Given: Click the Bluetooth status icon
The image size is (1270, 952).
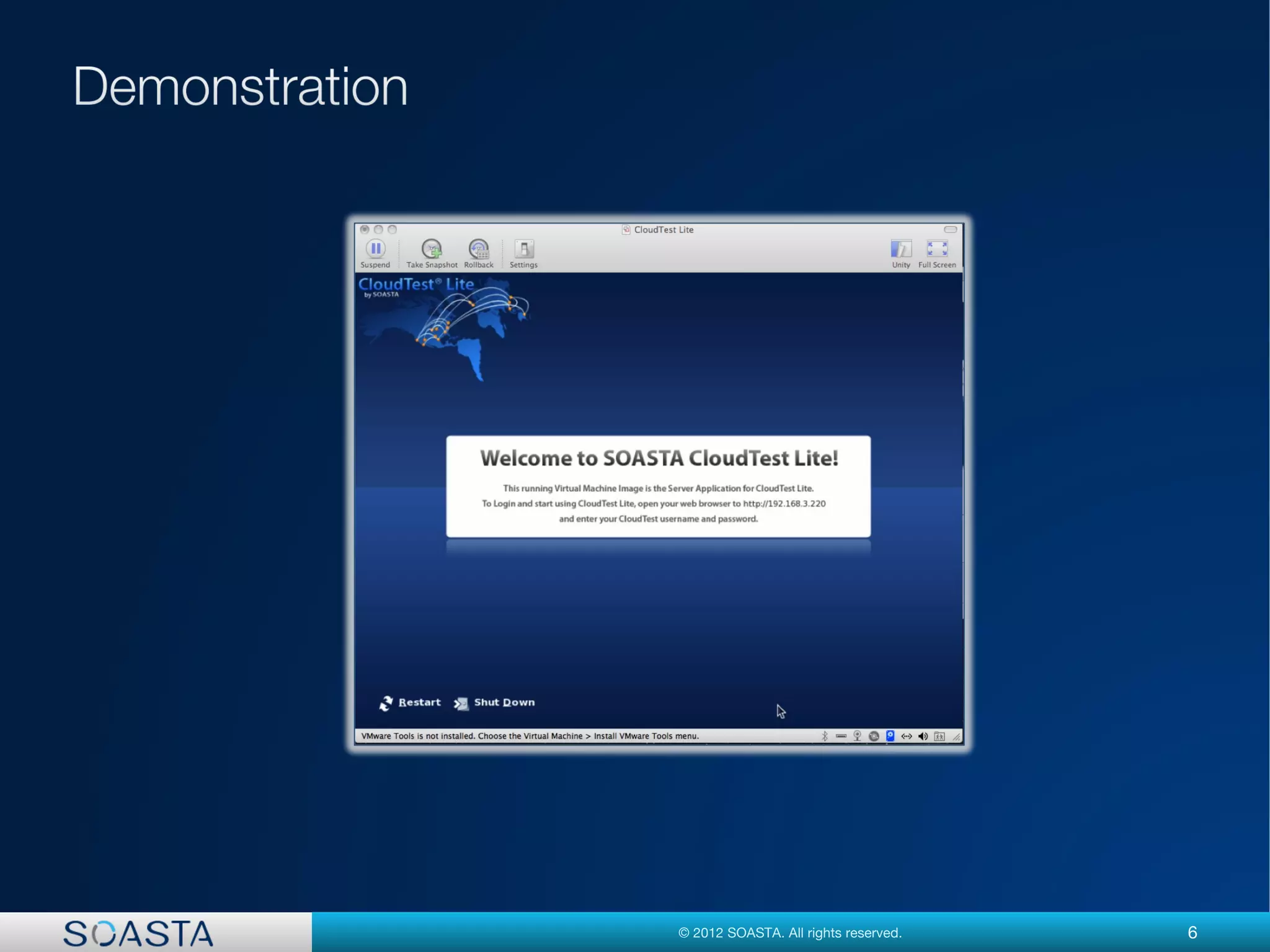Looking at the screenshot, I should pos(825,736).
